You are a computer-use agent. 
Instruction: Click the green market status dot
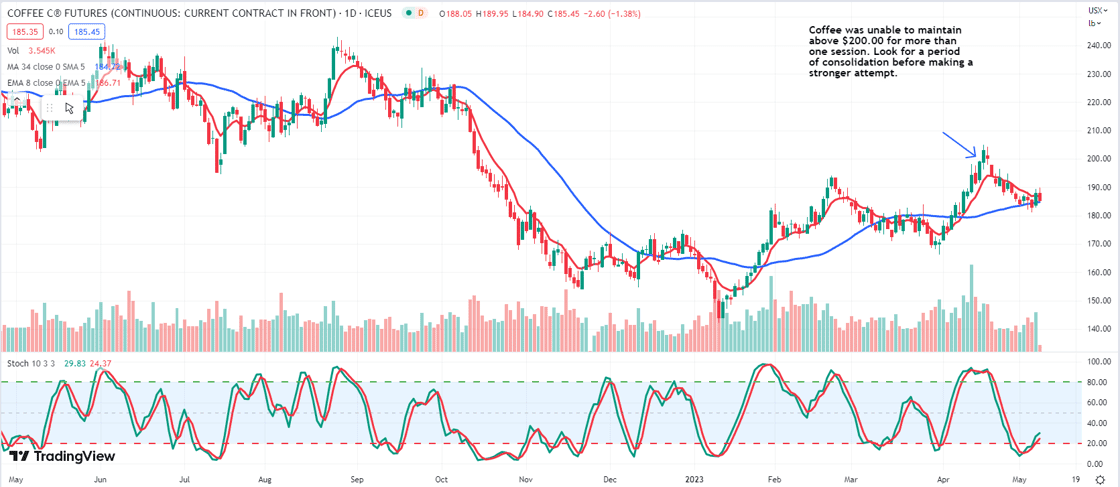coord(407,14)
